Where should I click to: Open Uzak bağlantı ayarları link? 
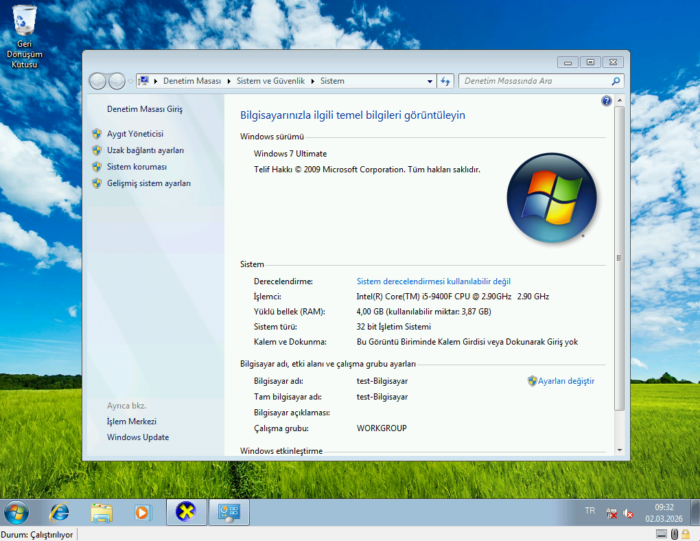[146, 150]
